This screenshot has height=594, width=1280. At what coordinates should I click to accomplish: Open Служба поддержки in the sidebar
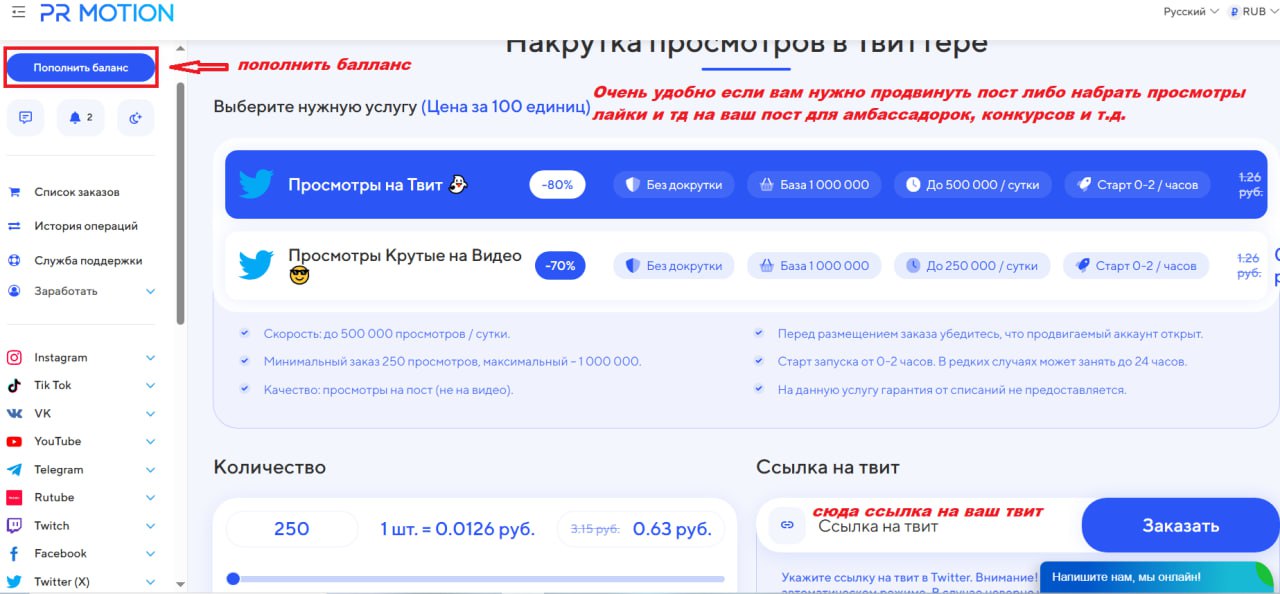coord(88,260)
